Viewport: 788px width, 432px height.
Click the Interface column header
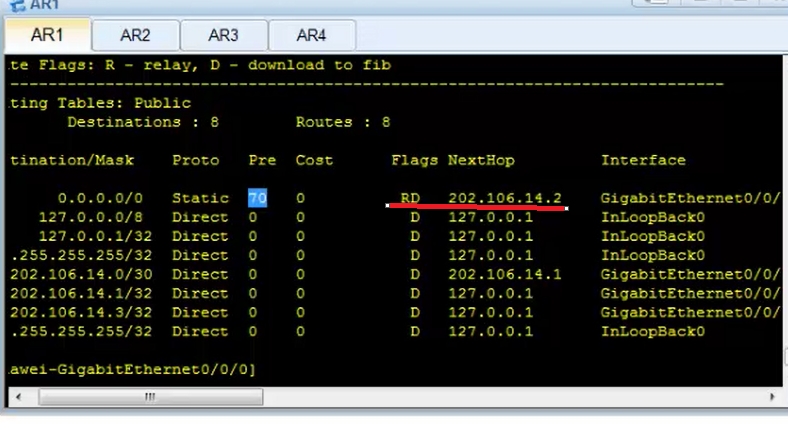coord(643,160)
